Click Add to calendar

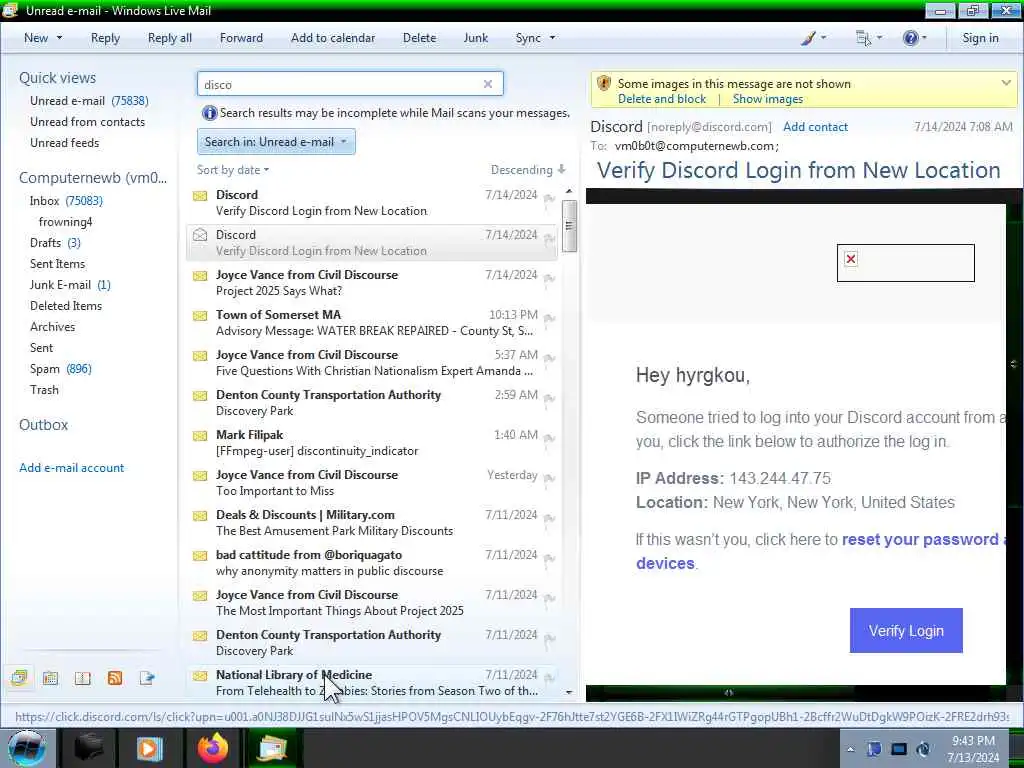333,38
